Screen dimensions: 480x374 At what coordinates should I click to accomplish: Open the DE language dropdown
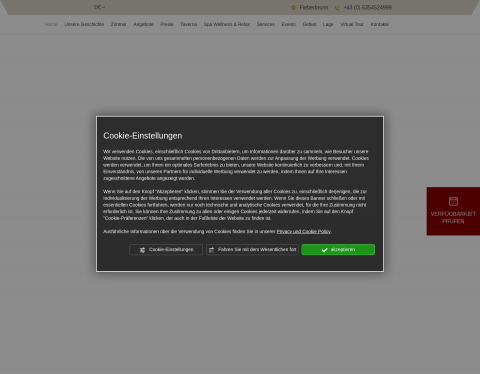[x=99, y=7]
